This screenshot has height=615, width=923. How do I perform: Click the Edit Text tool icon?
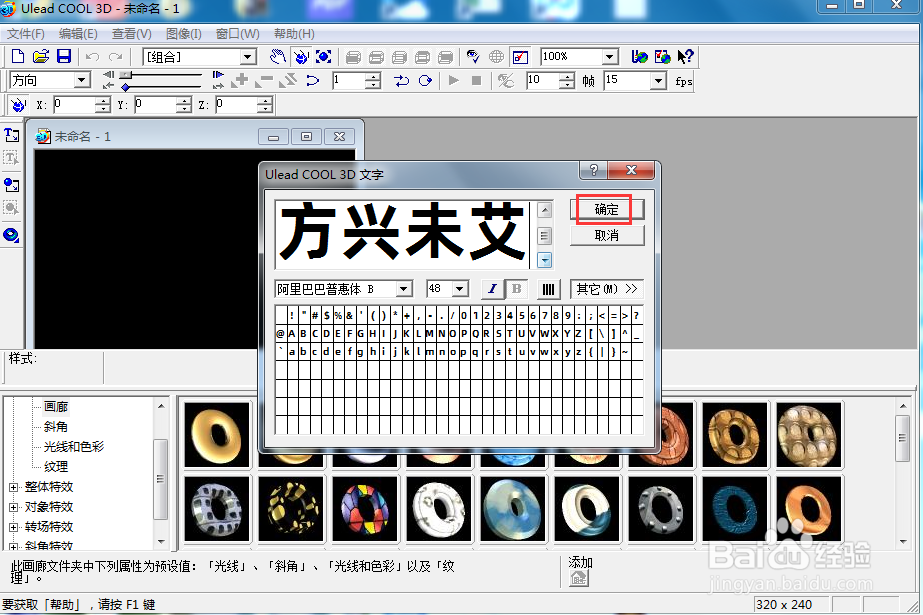click(11, 158)
